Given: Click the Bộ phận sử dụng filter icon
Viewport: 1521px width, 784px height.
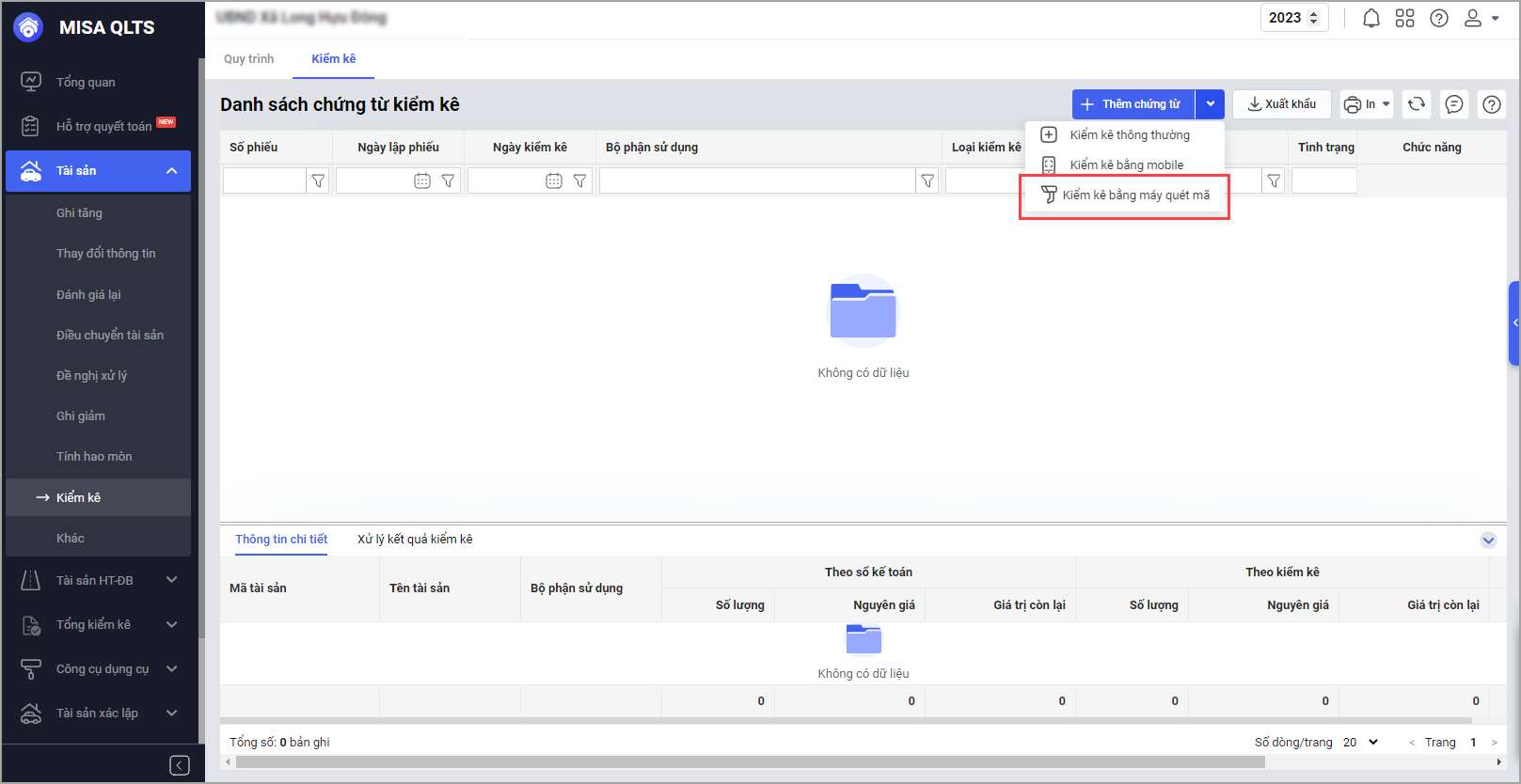Looking at the screenshot, I should tap(927, 180).
